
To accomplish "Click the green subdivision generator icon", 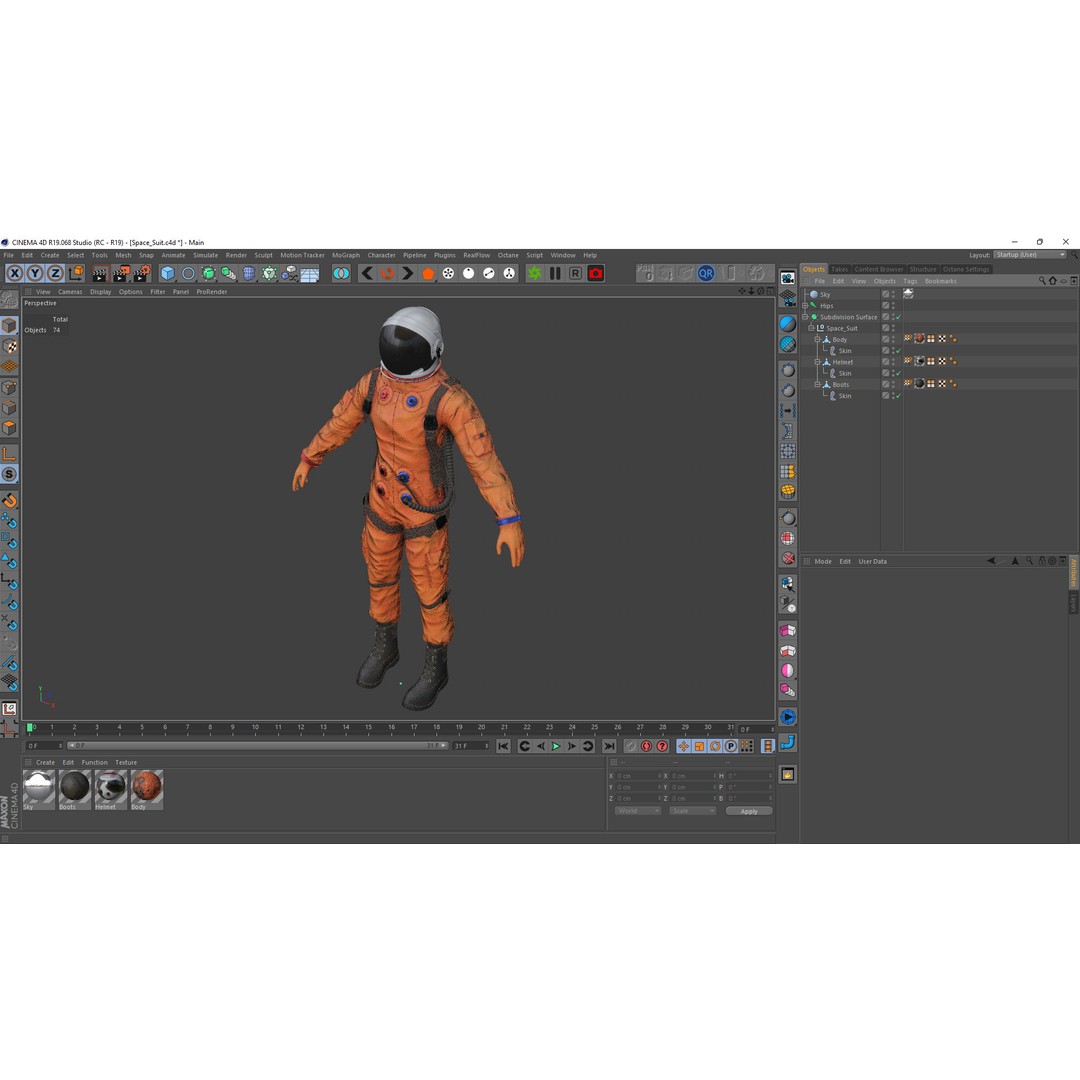I will pyautogui.click(x=208, y=273).
